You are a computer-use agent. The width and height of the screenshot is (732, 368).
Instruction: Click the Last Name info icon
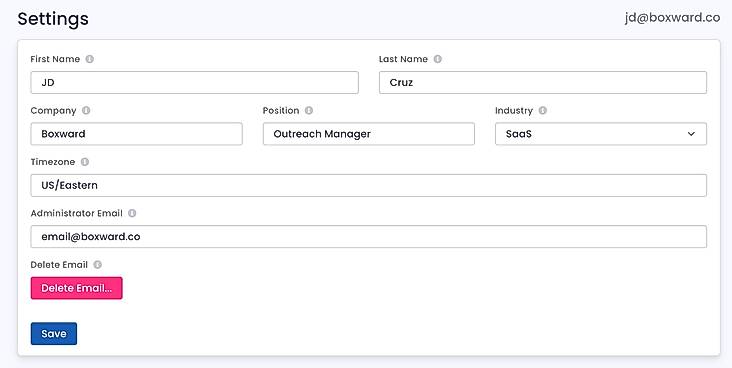(x=437, y=59)
